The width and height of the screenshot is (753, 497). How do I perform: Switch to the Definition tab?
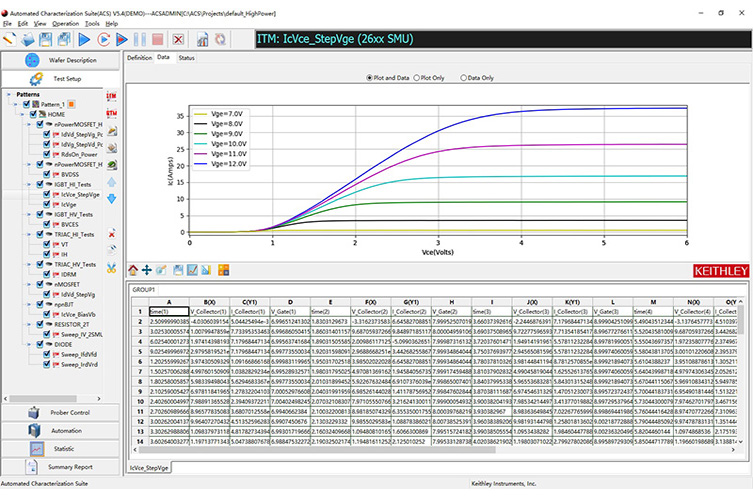point(138,58)
